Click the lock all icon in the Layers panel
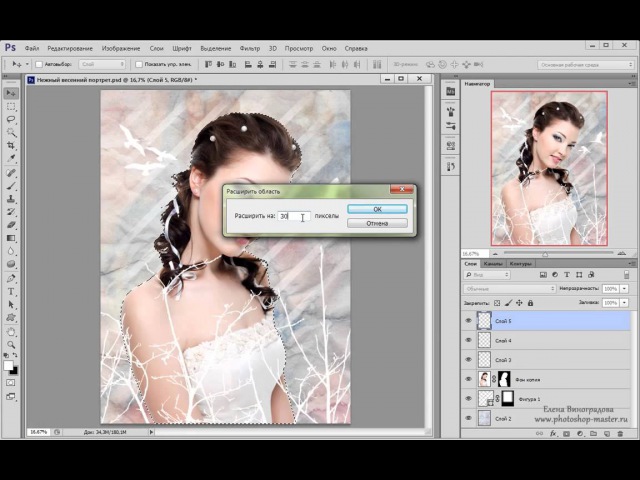Image resolution: width=640 pixels, height=480 pixels. click(529, 301)
